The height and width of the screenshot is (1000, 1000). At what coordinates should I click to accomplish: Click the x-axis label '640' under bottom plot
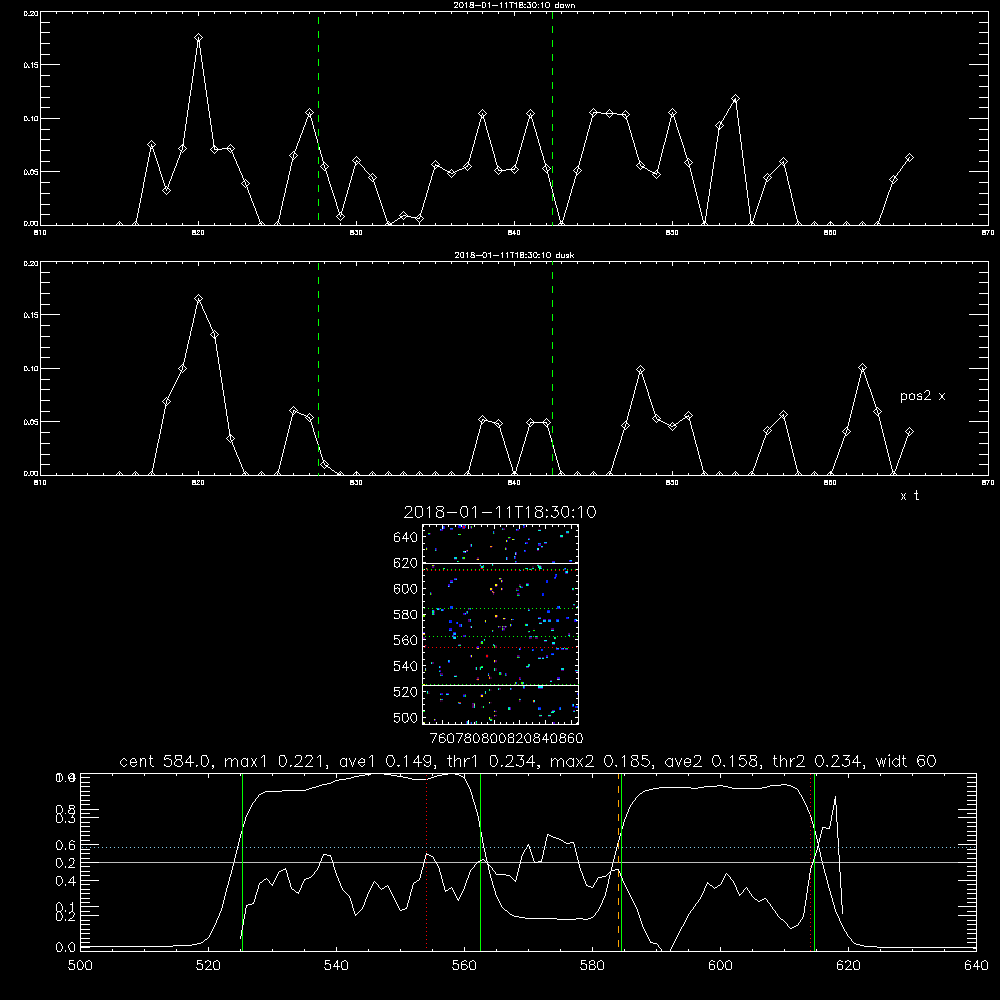[976, 966]
